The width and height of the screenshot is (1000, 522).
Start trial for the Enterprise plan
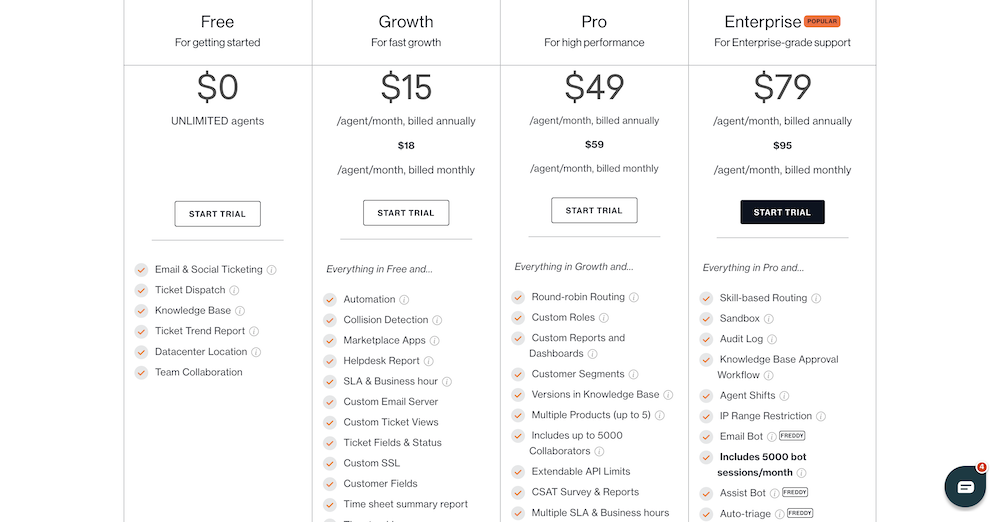coord(782,212)
